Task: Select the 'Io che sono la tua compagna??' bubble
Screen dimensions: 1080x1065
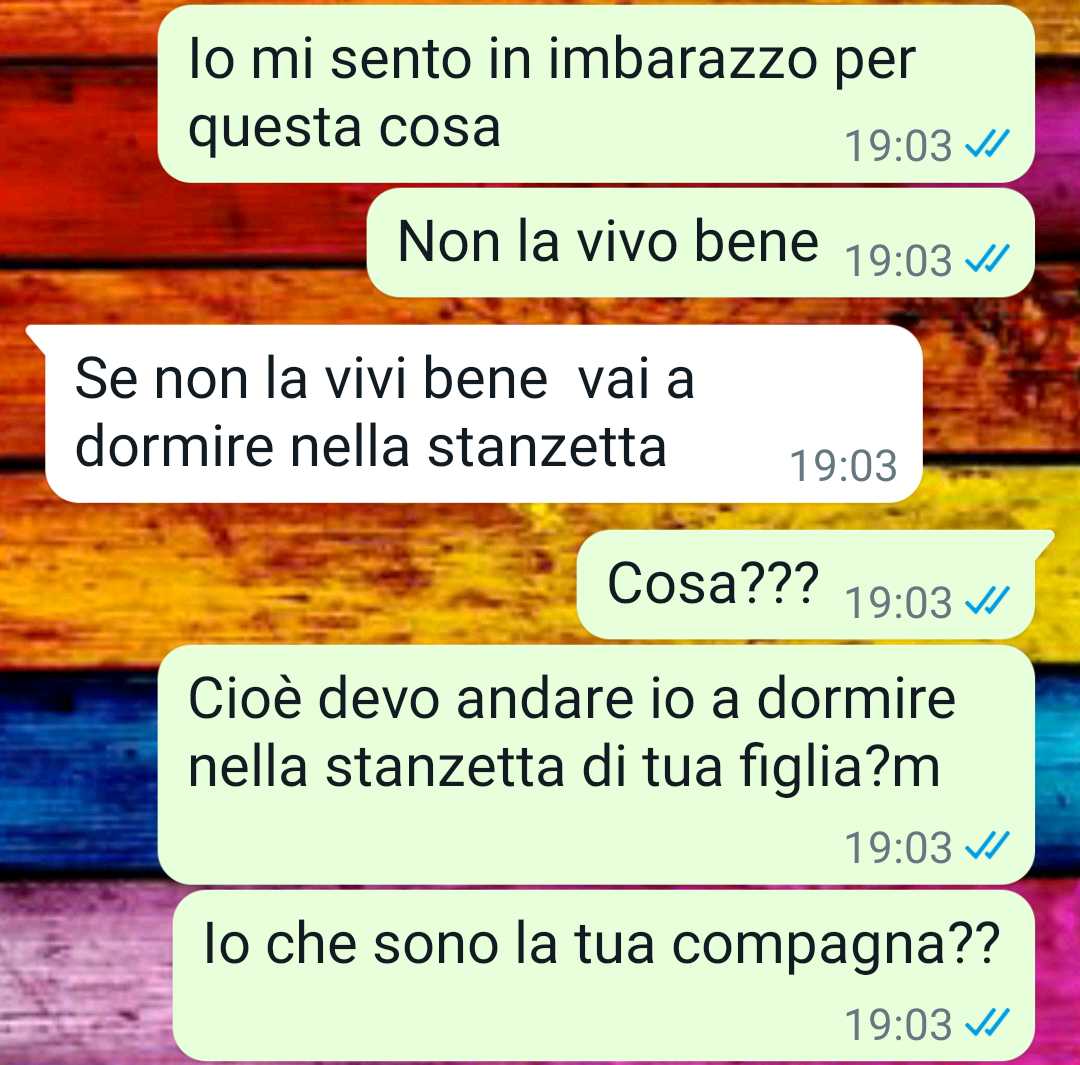Action: (603, 975)
